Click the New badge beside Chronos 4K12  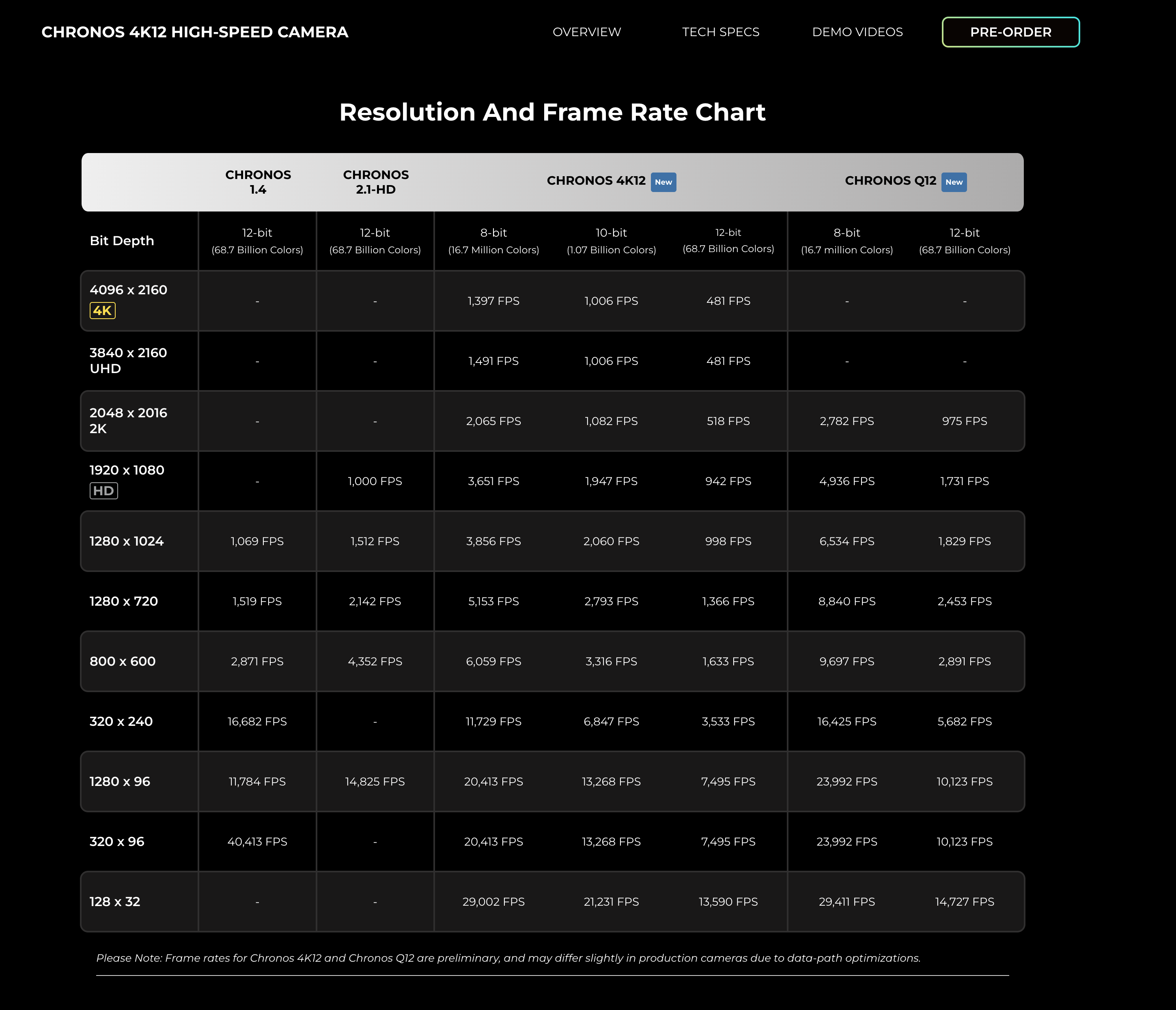coord(663,182)
